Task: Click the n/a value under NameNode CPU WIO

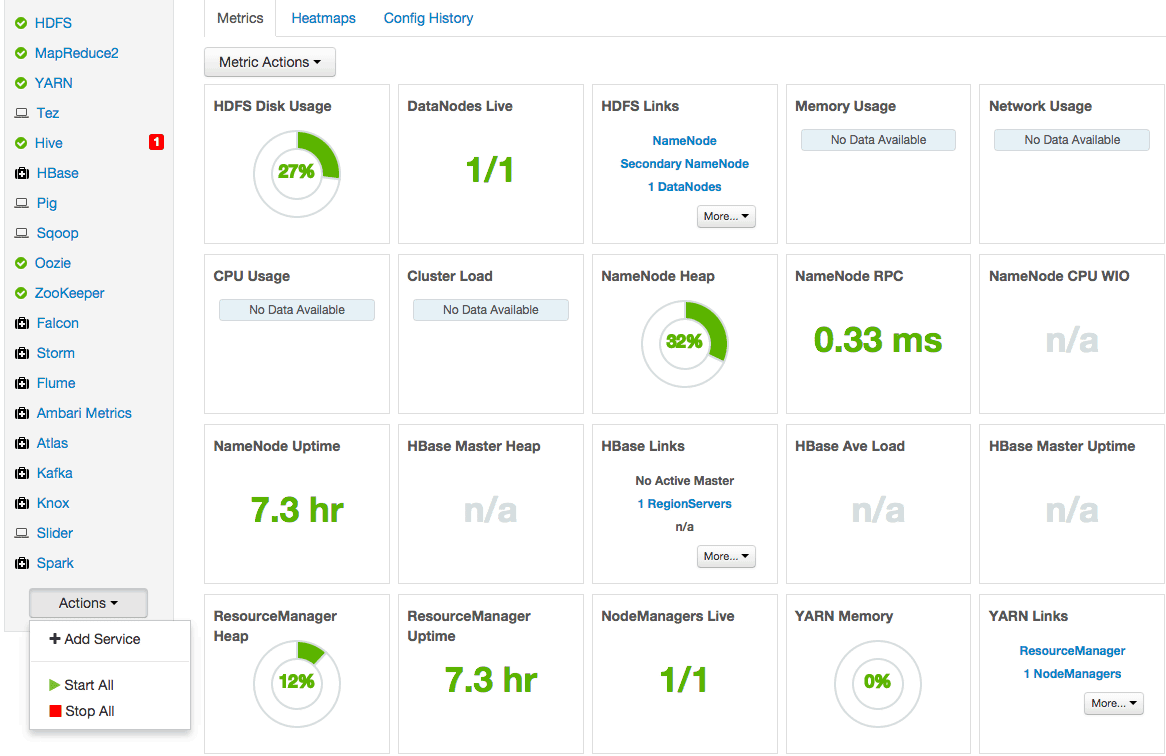Action: click(1072, 340)
